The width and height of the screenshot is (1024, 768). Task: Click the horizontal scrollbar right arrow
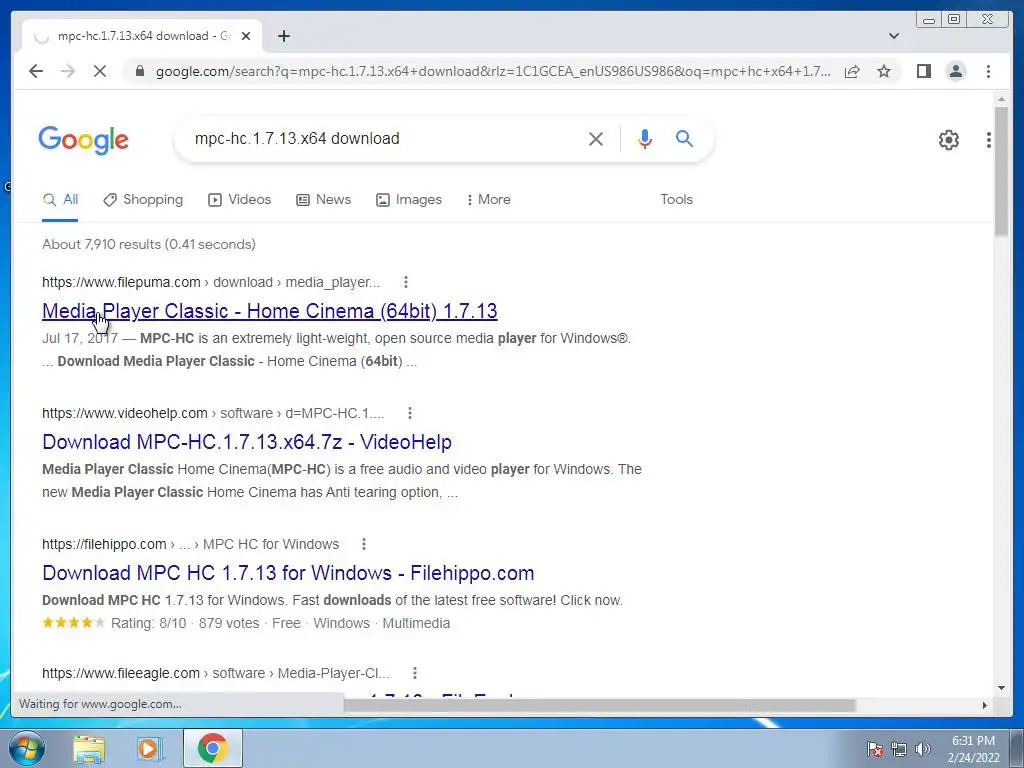click(x=985, y=705)
